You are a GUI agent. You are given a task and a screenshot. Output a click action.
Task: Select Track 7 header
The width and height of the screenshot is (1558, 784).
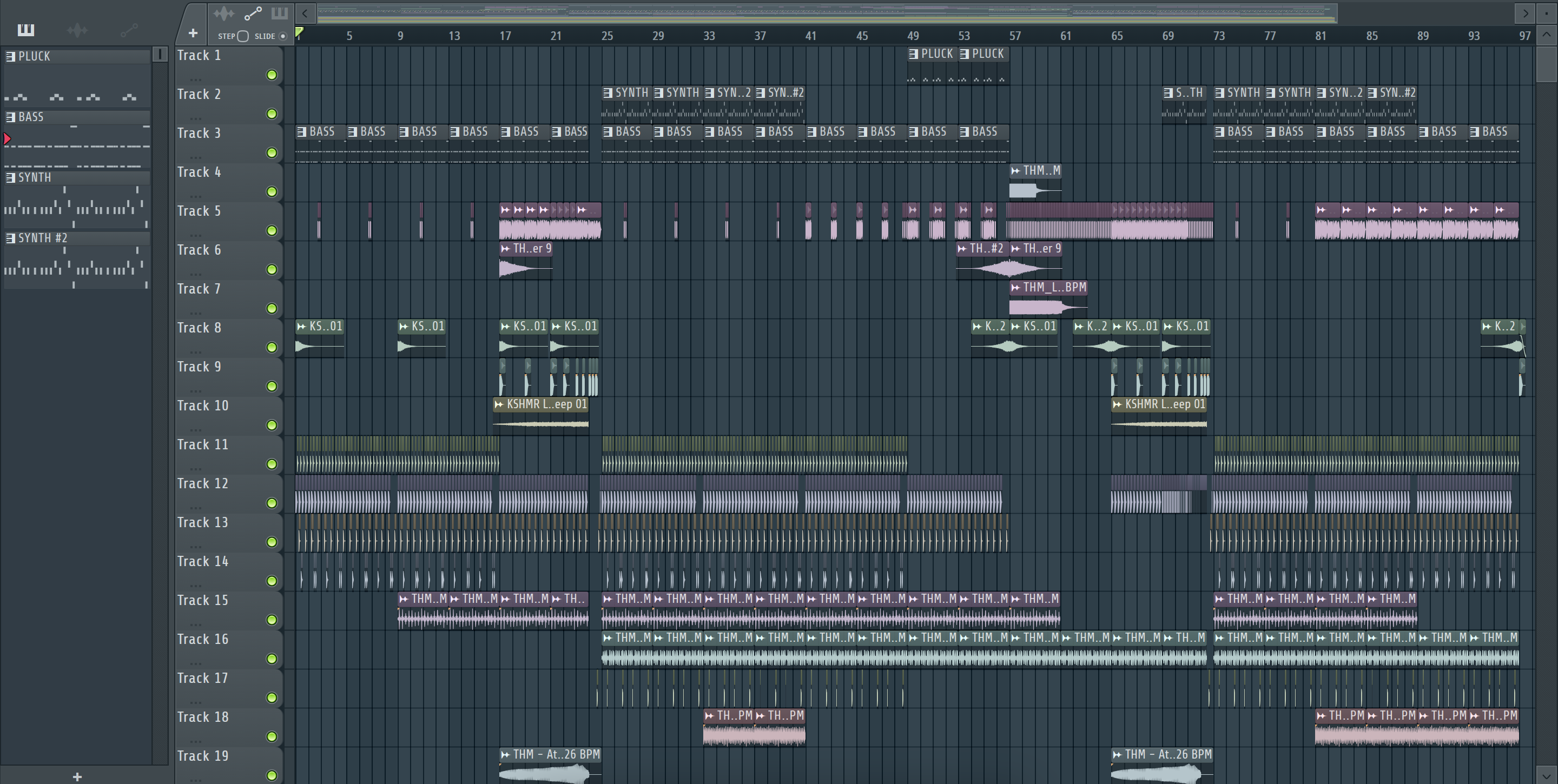pyautogui.click(x=229, y=298)
